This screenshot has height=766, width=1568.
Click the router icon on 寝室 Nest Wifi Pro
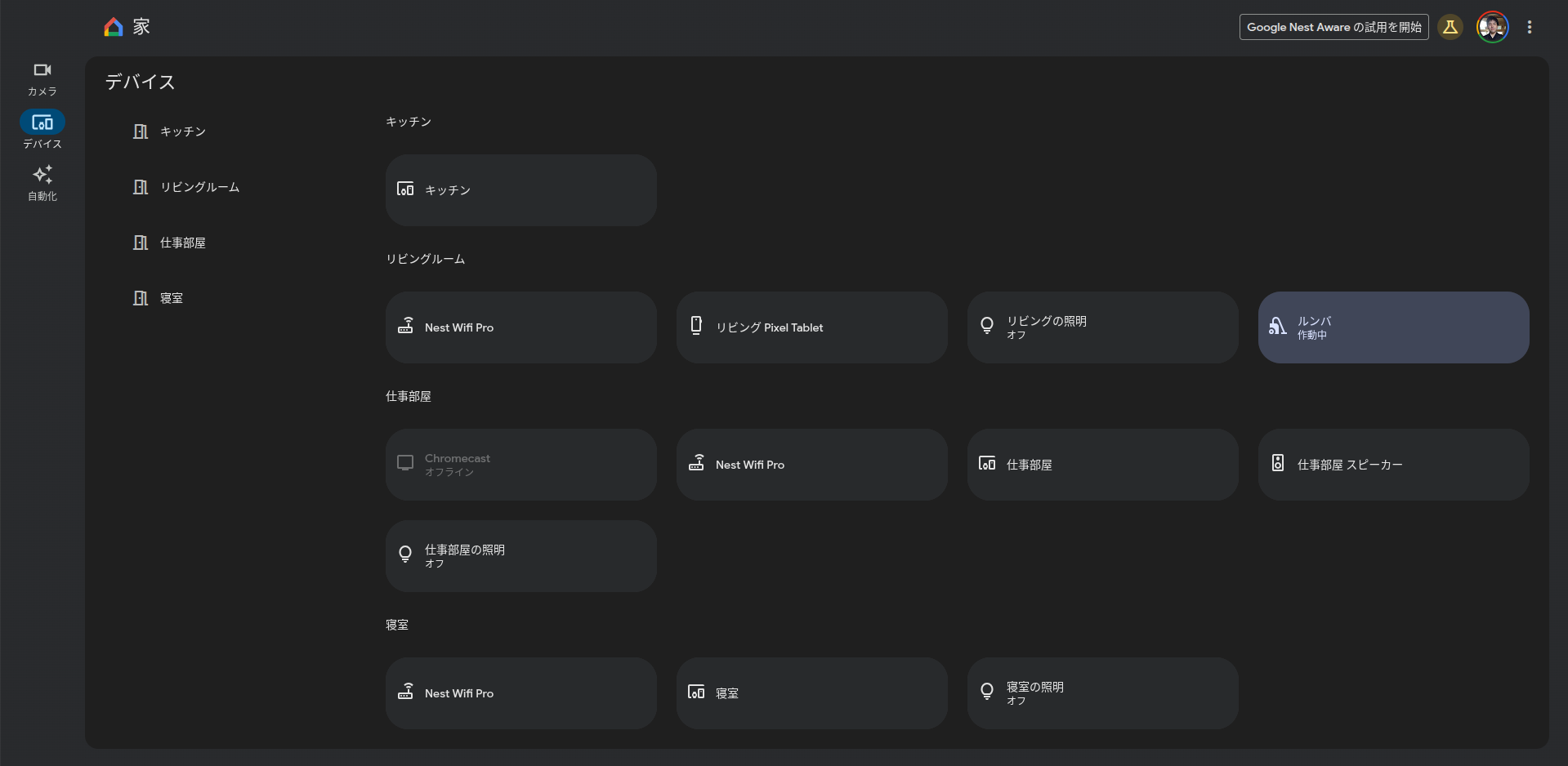pos(405,691)
